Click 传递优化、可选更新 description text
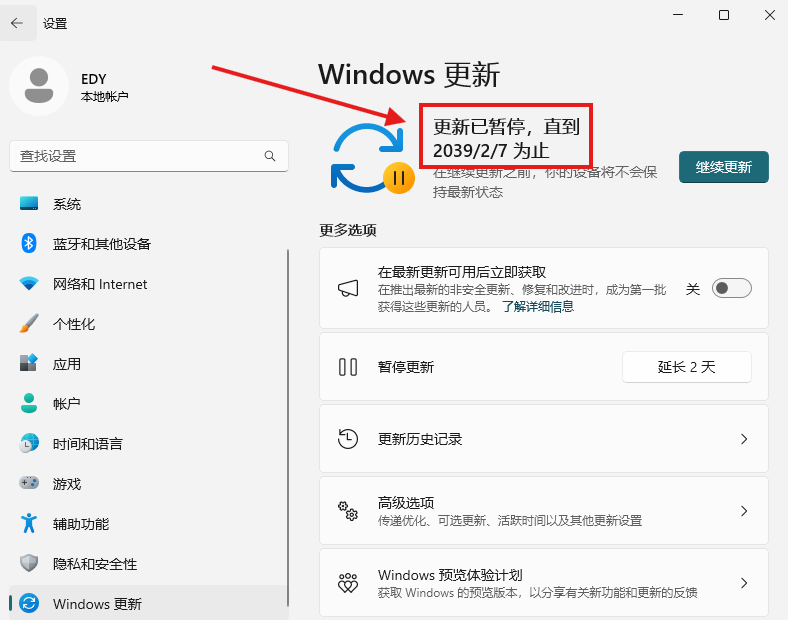This screenshot has height=620, width=788. pyautogui.click(x=510, y=521)
